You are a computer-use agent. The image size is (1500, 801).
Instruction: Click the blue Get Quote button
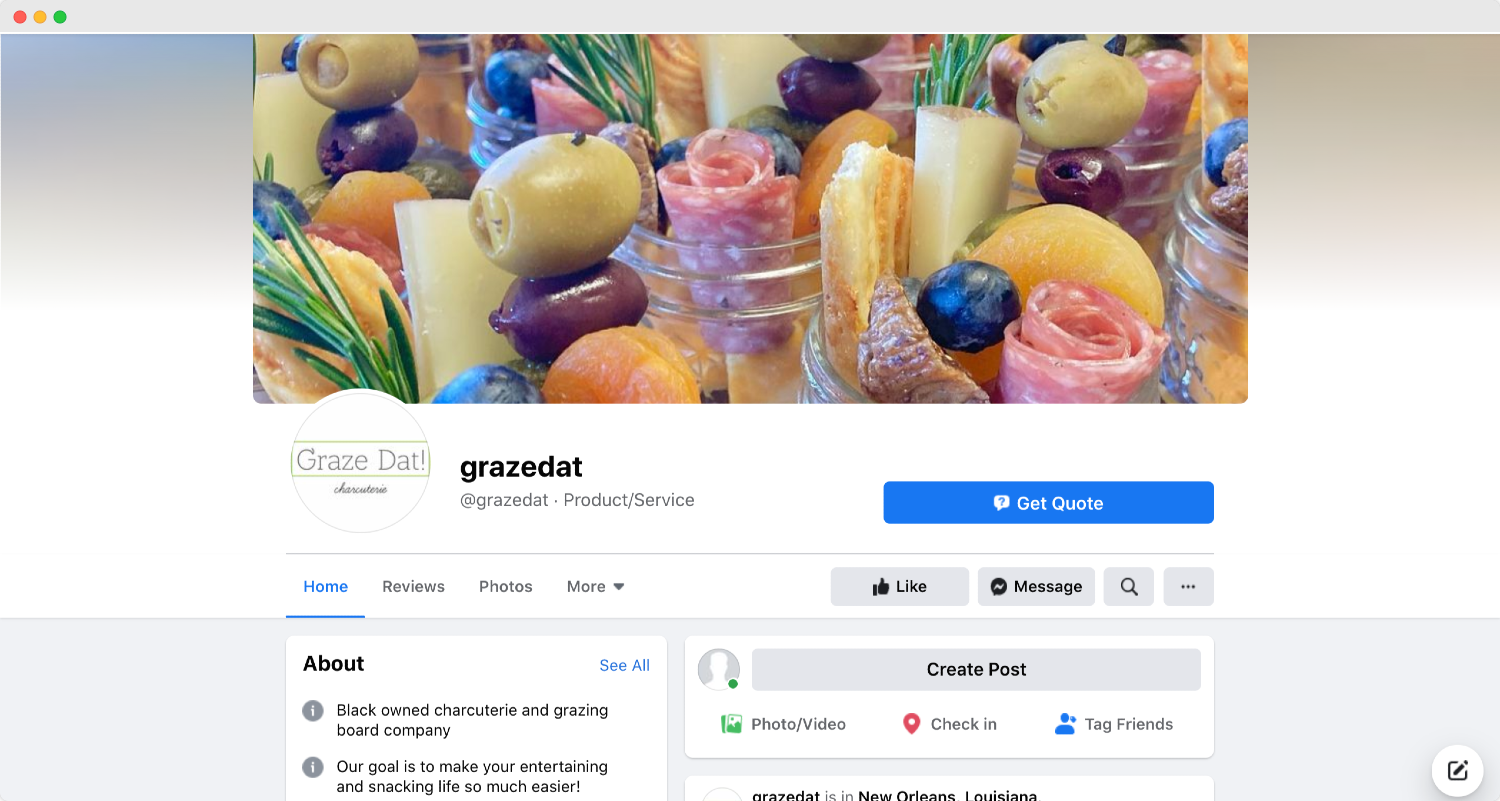pos(1048,503)
